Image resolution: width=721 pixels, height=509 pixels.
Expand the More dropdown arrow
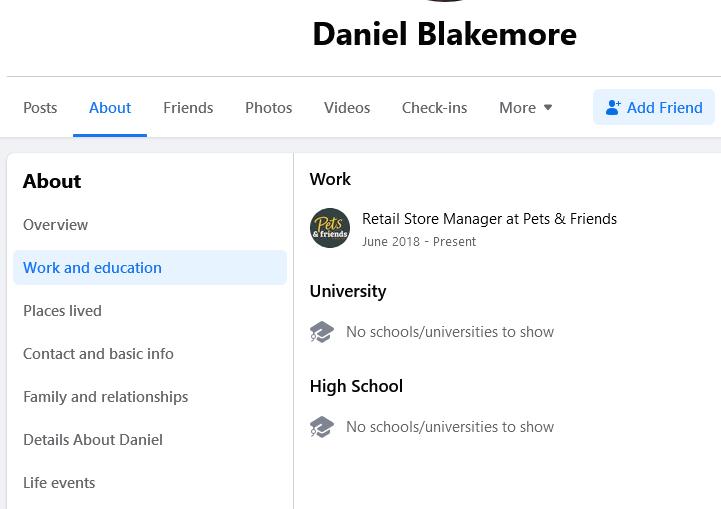click(548, 108)
